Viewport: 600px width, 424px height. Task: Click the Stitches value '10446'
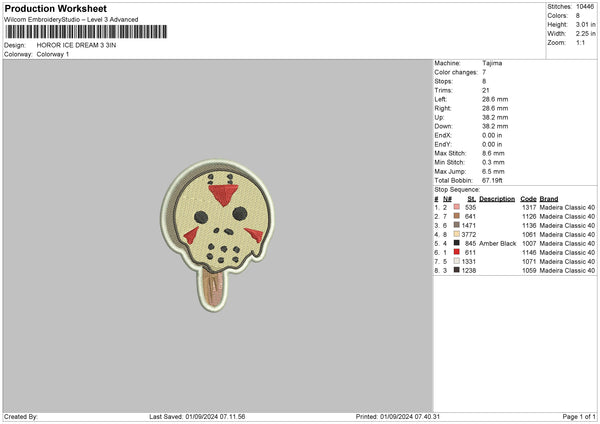tap(585, 7)
